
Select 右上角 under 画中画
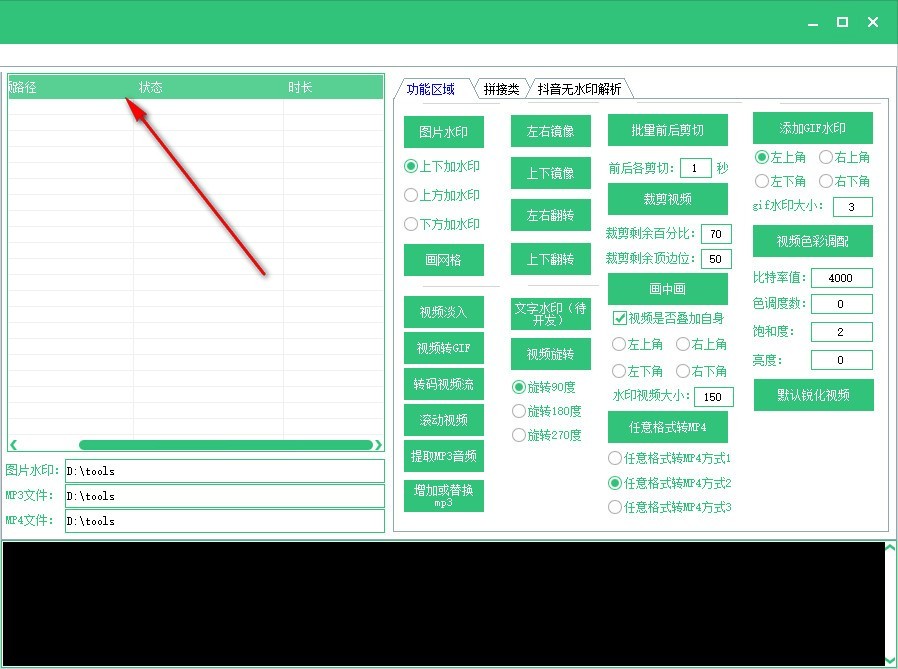(x=701, y=344)
